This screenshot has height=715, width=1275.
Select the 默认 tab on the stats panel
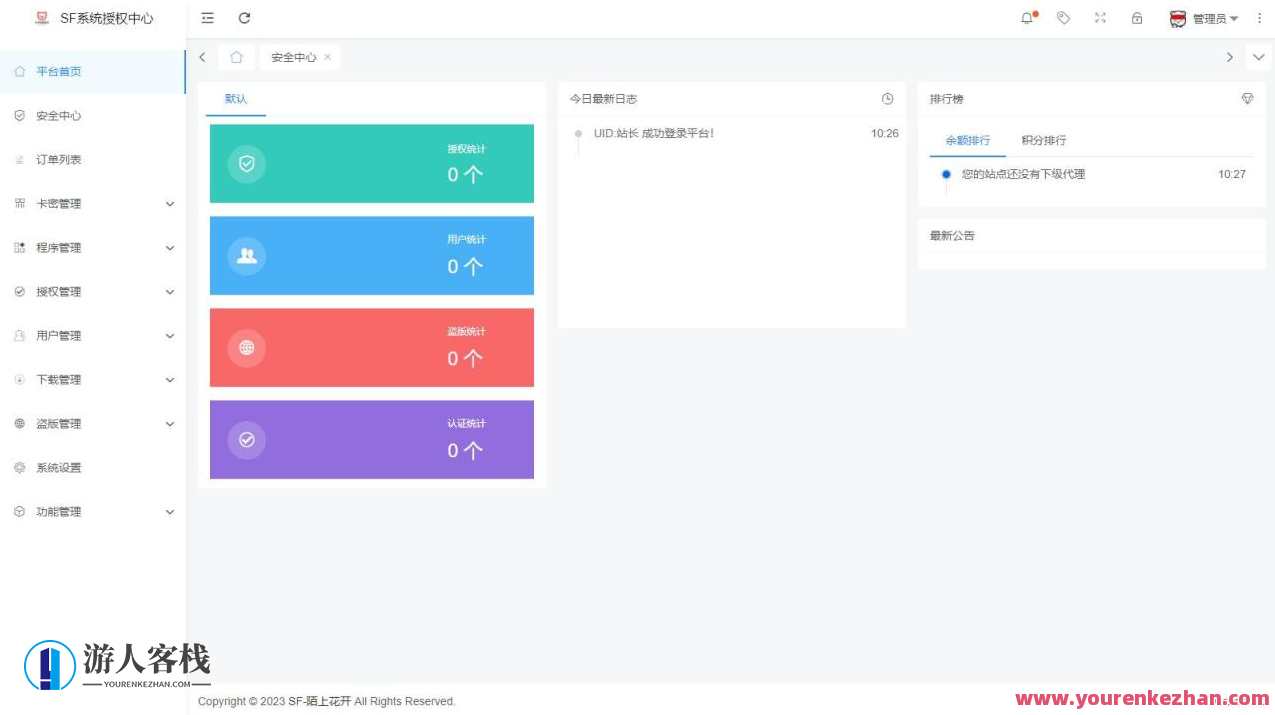click(x=235, y=98)
